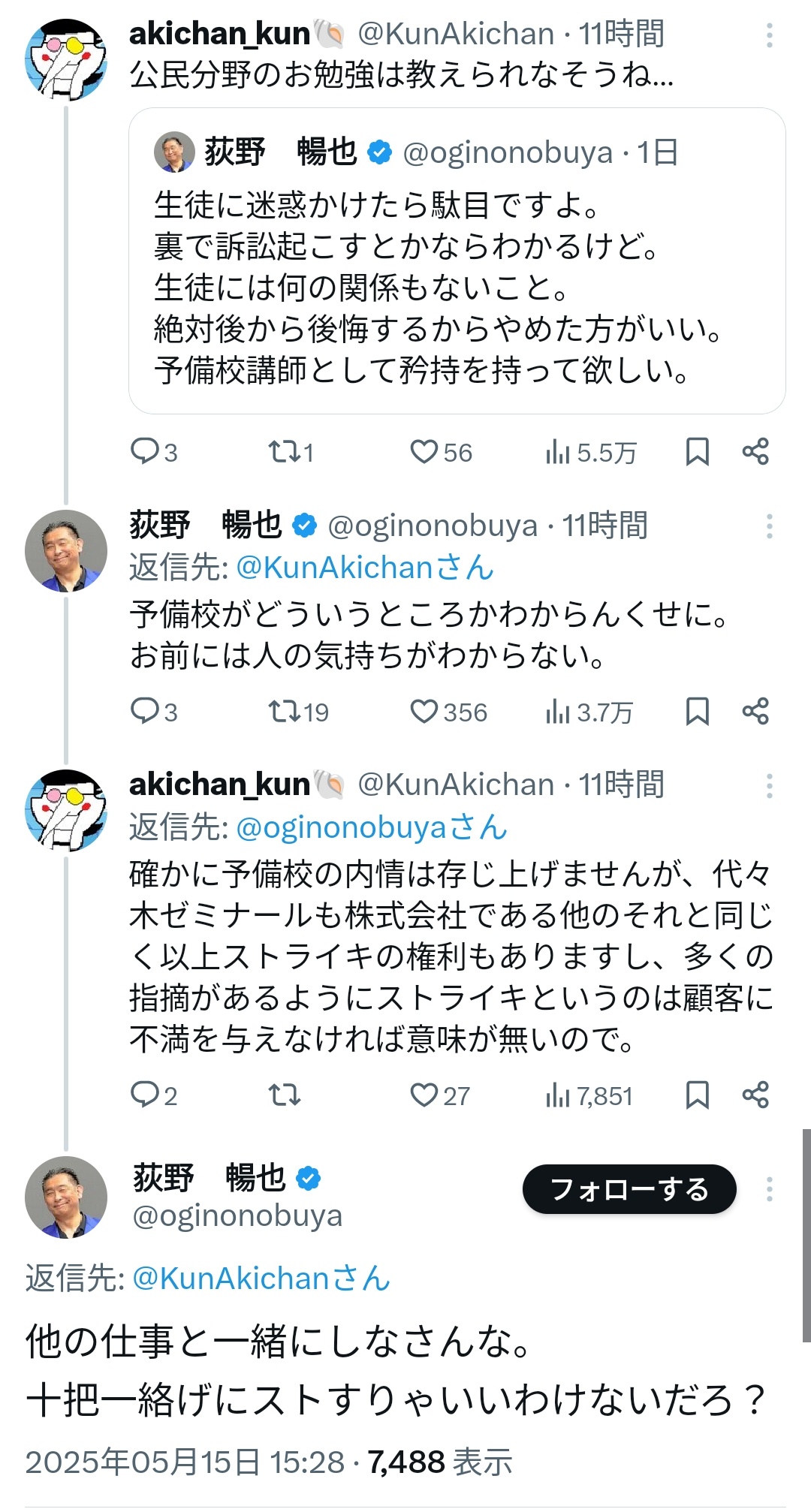Open more options on 荻野暢也's first reply

click(769, 526)
